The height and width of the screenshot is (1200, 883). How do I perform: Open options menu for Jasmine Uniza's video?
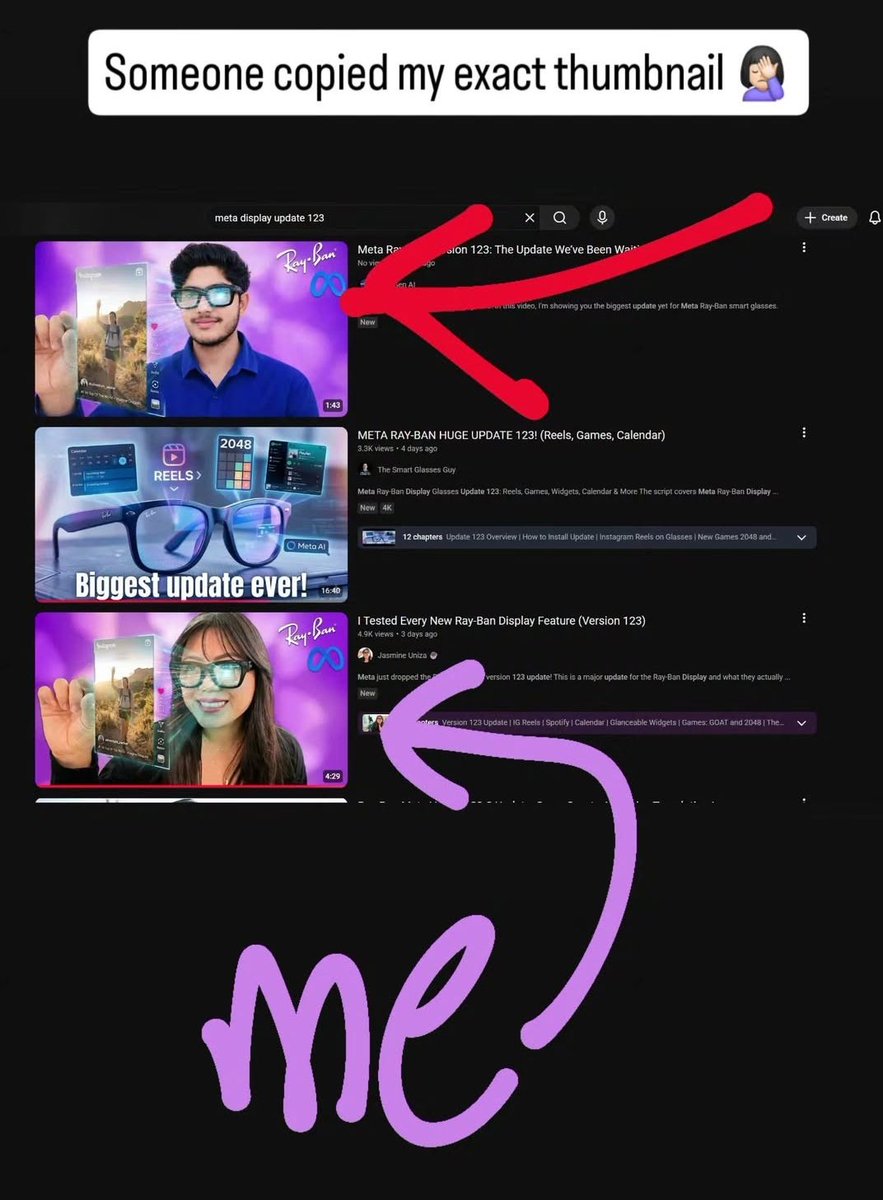tap(804, 618)
